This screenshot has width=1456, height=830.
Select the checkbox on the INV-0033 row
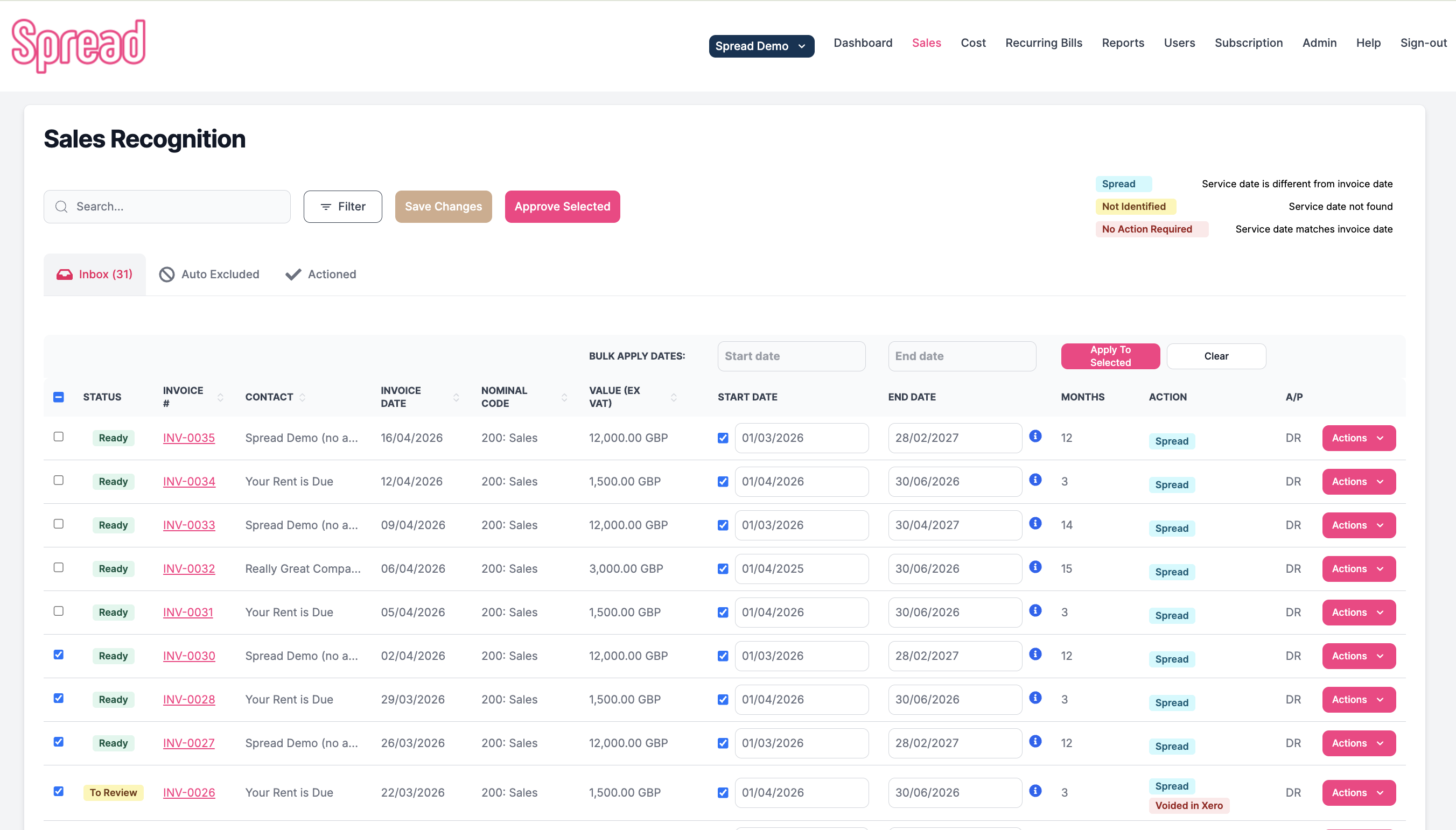pos(59,524)
